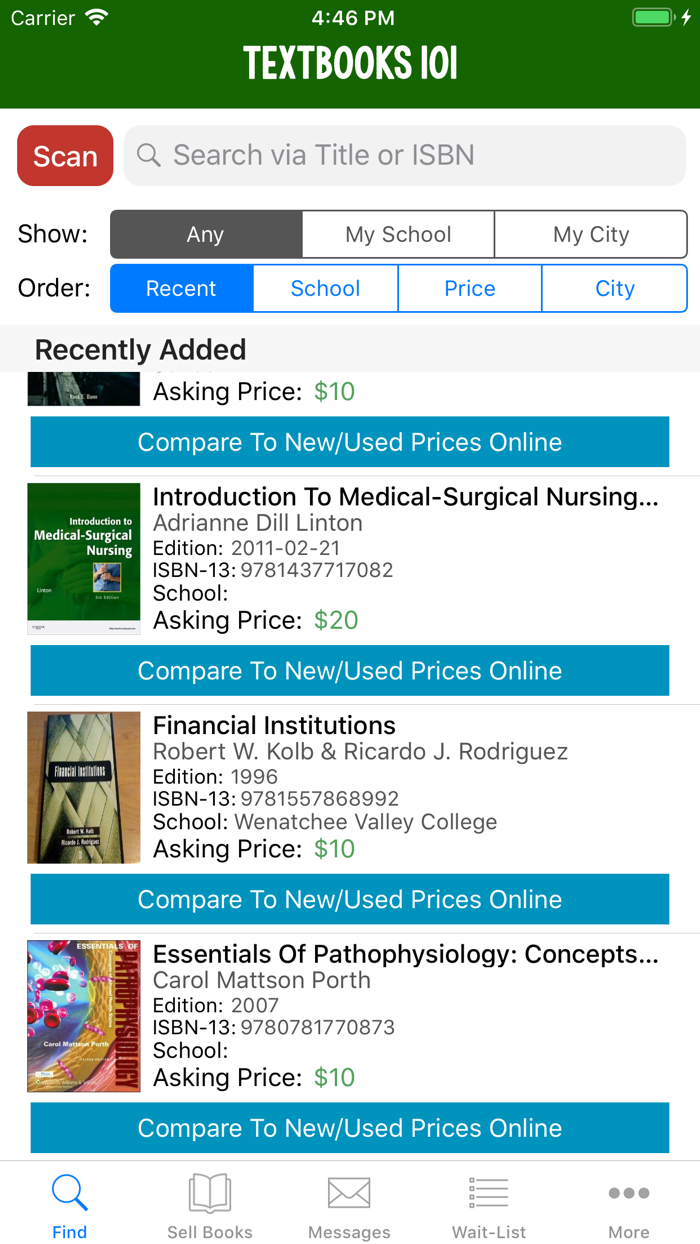
Task: Show books from My City
Action: pyautogui.click(x=591, y=234)
